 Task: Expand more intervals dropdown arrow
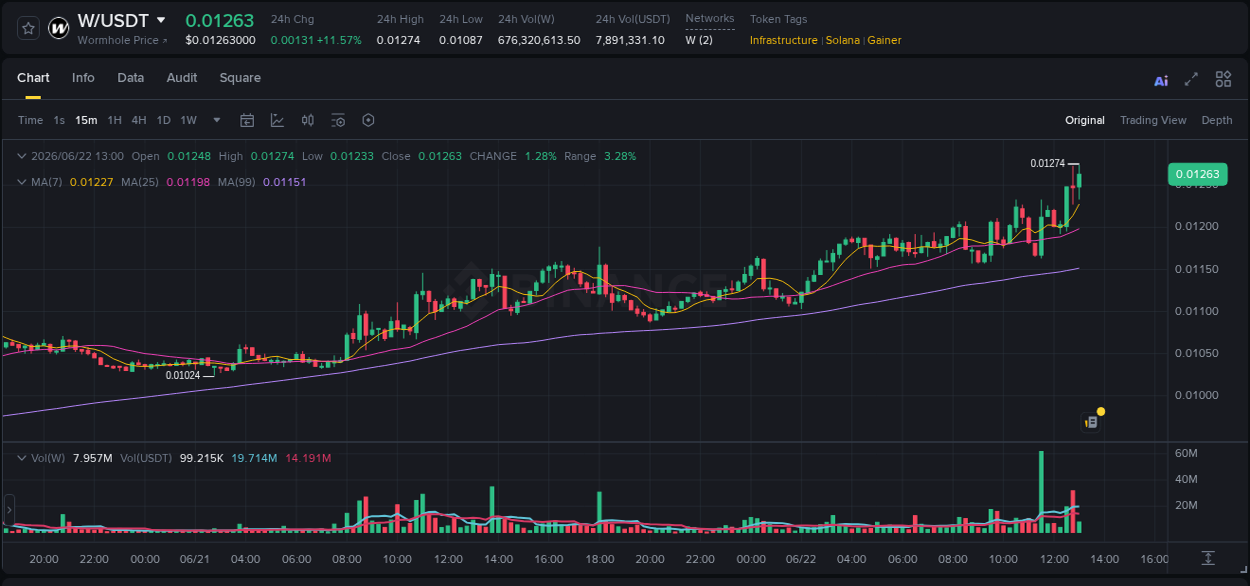coord(217,120)
